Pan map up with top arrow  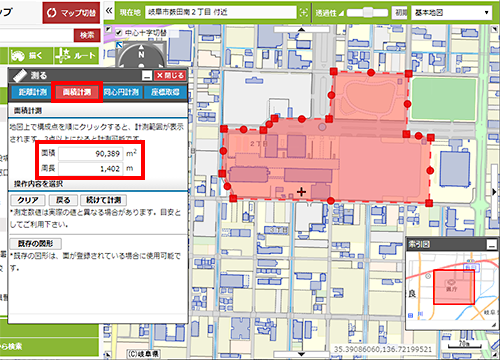[302, 30]
